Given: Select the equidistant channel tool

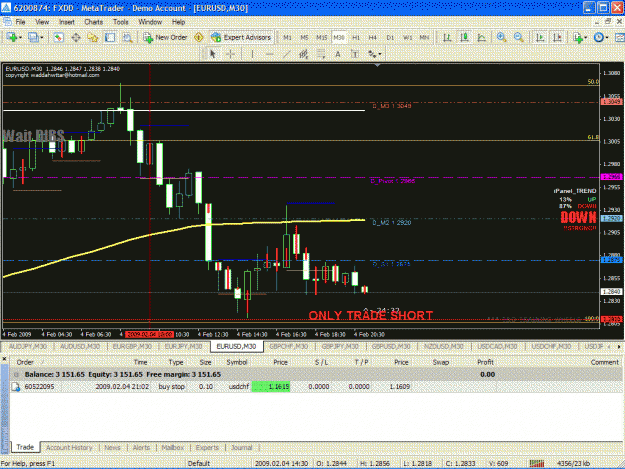Looking at the screenshot, I should click(x=303, y=54).
